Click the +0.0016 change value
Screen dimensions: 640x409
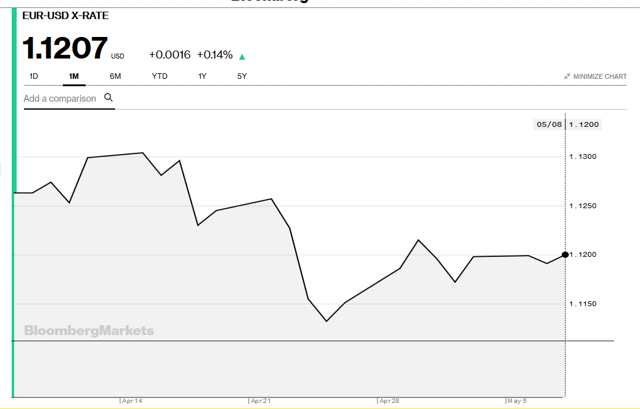(169, 55)
